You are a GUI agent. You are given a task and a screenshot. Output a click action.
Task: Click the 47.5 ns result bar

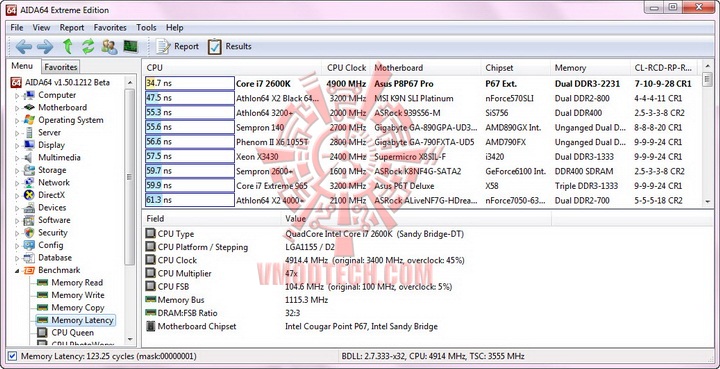pos(190,98)
